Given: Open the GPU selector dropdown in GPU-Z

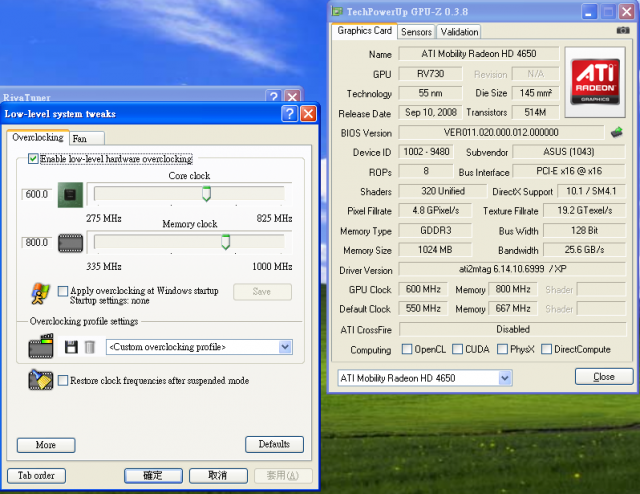Looking at the screenshot, I should tap(505, 378).
